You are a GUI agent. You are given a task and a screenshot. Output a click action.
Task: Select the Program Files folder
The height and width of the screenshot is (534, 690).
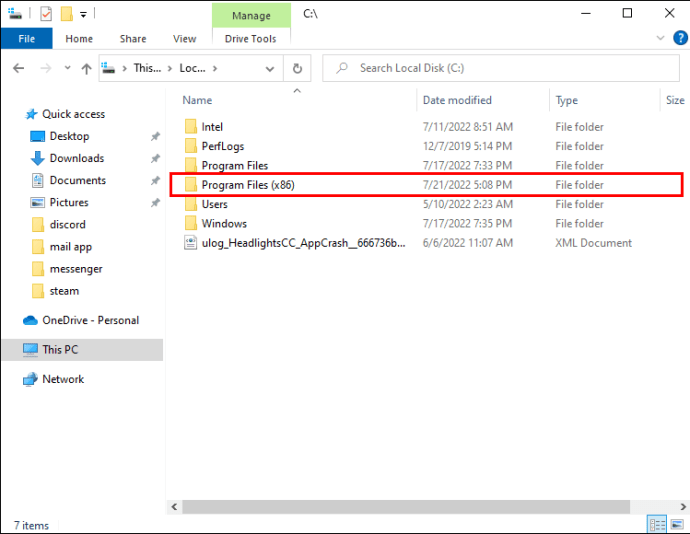point(235,166)
